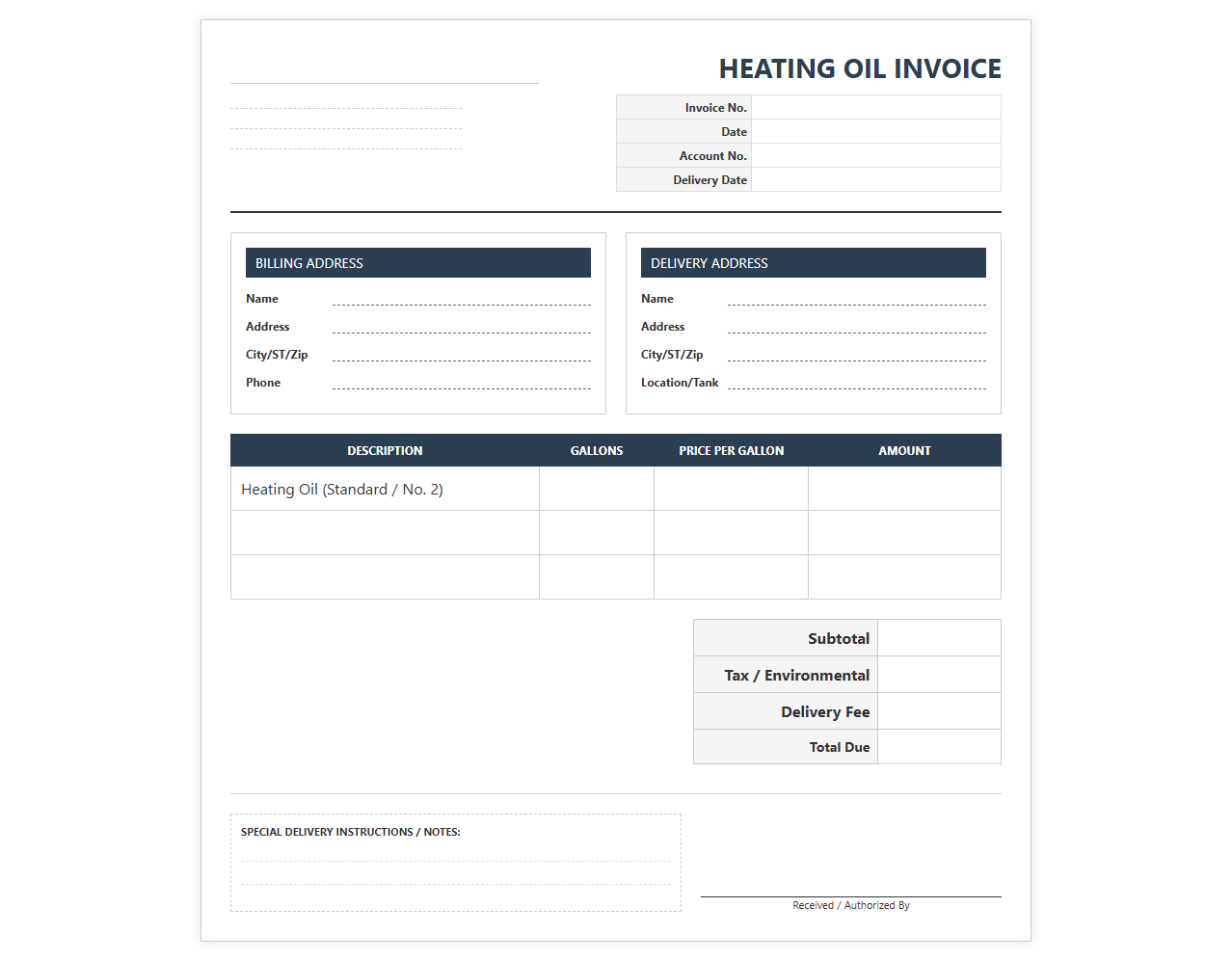Click the Delivery Date value field
Viewport: 1232px width, 961px height.
pyautogui.click(x=876, y=179)
